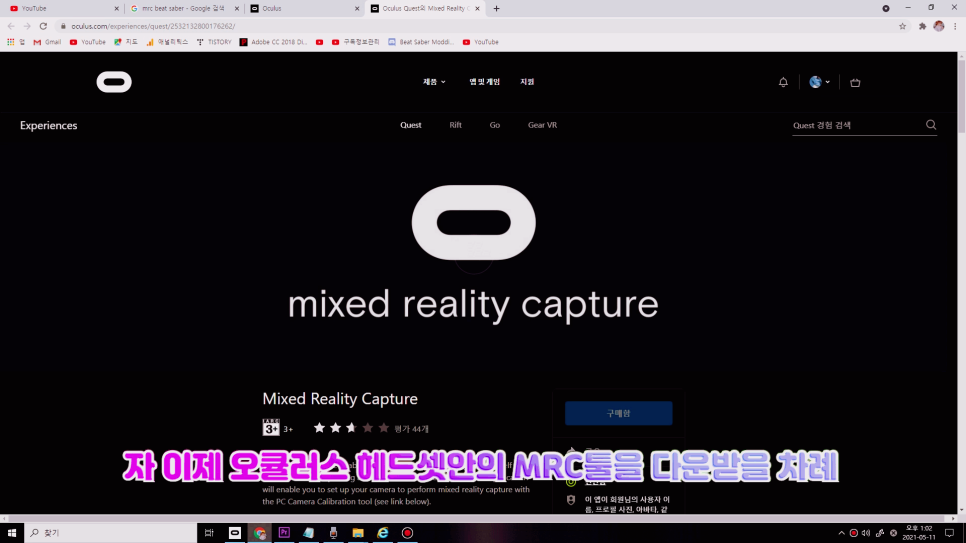Open the Chrome extensions puzzle icon
This screenshot has height=543, width=966.
click(922, 26)
